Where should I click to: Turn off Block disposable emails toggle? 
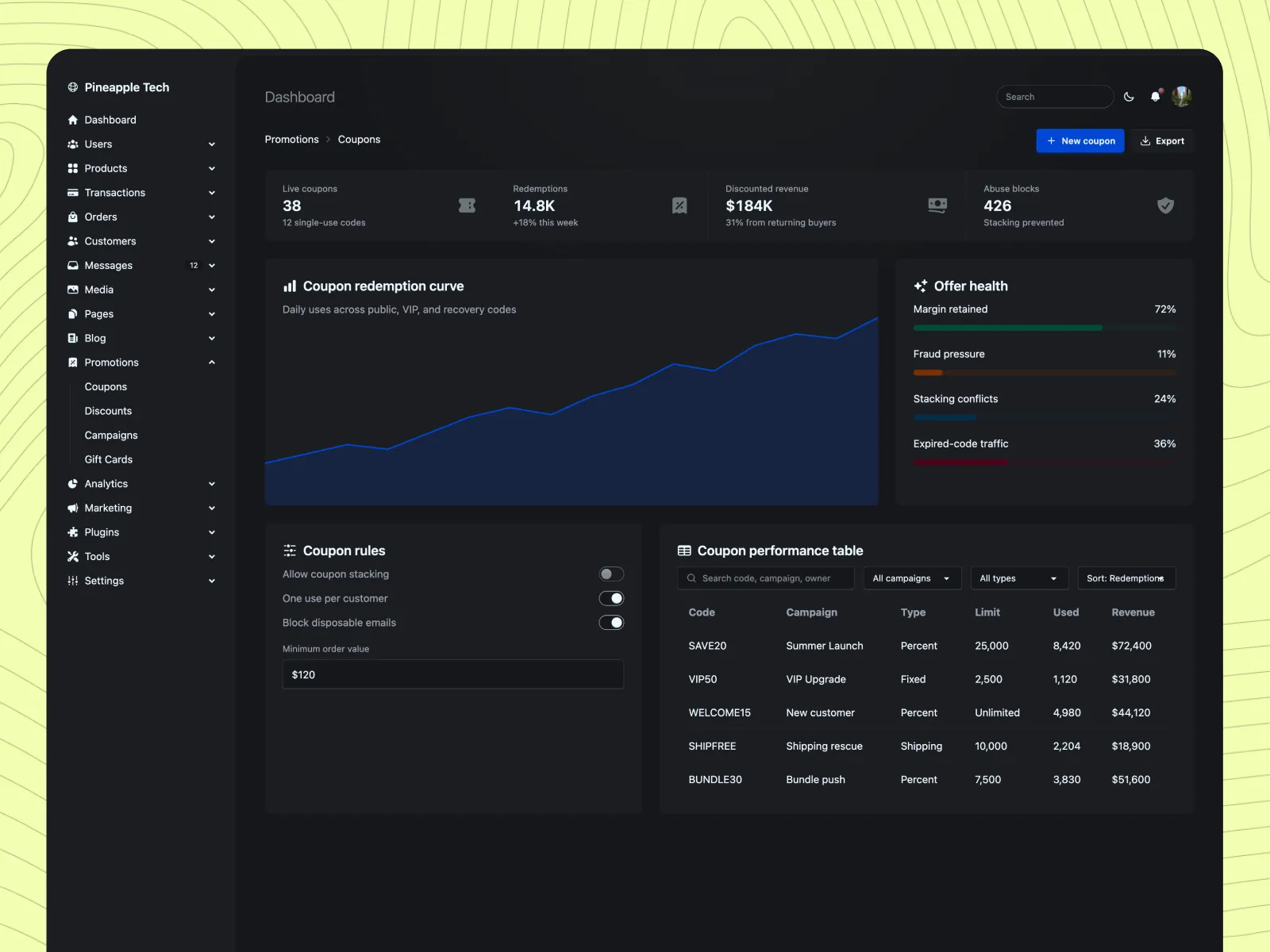[611, 623]
